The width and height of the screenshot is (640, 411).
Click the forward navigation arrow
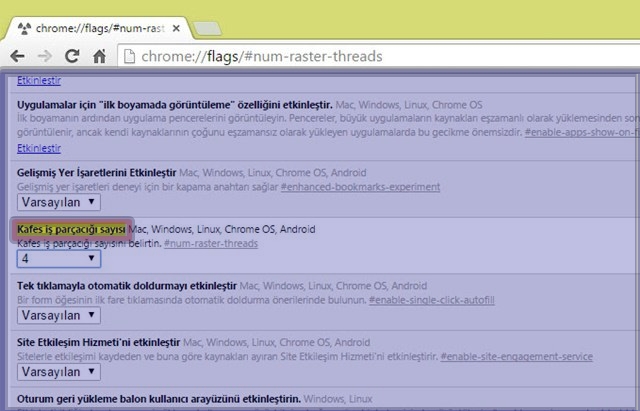[44, 56]
